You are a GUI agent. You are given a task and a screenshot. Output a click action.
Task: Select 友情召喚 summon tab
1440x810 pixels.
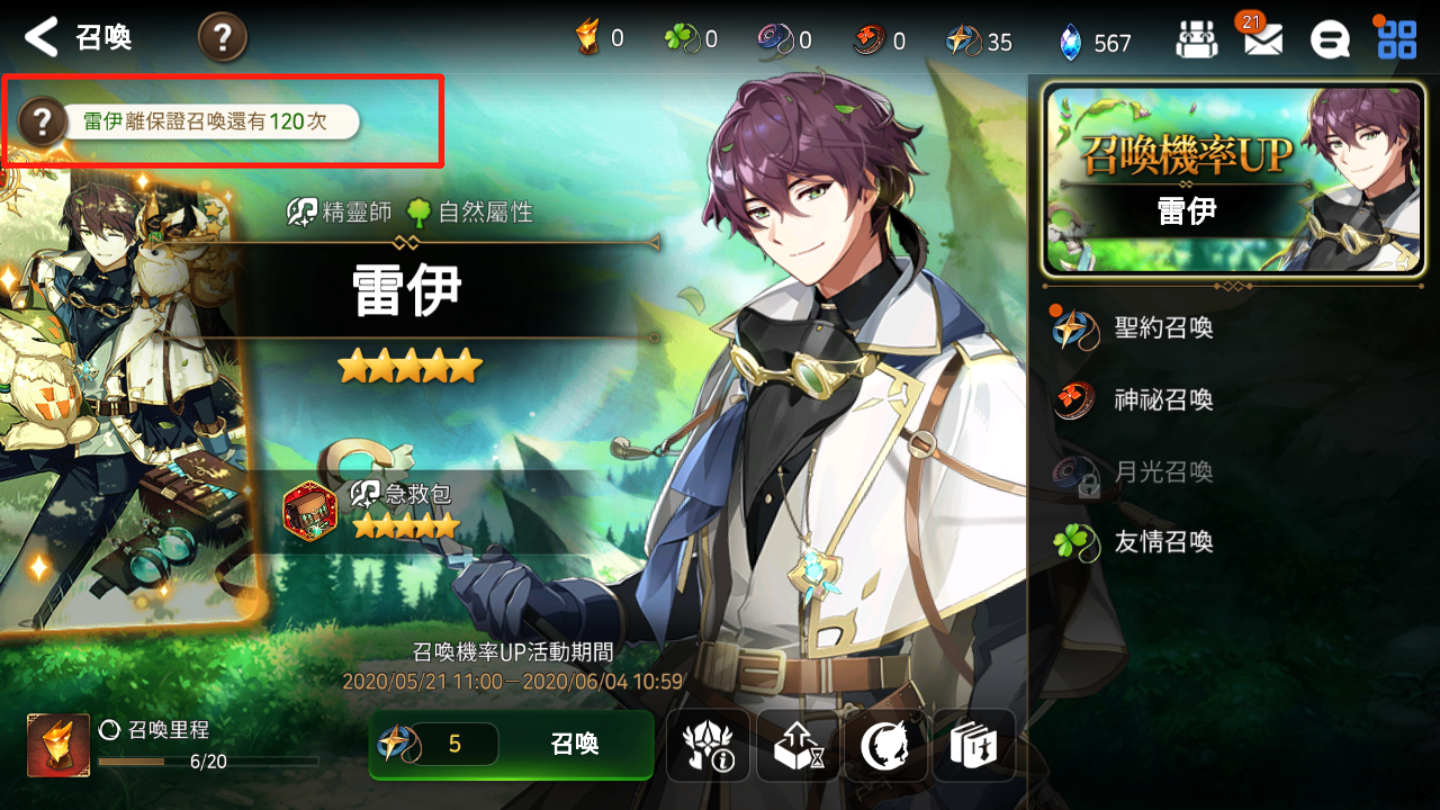(x=1134, y=542)
